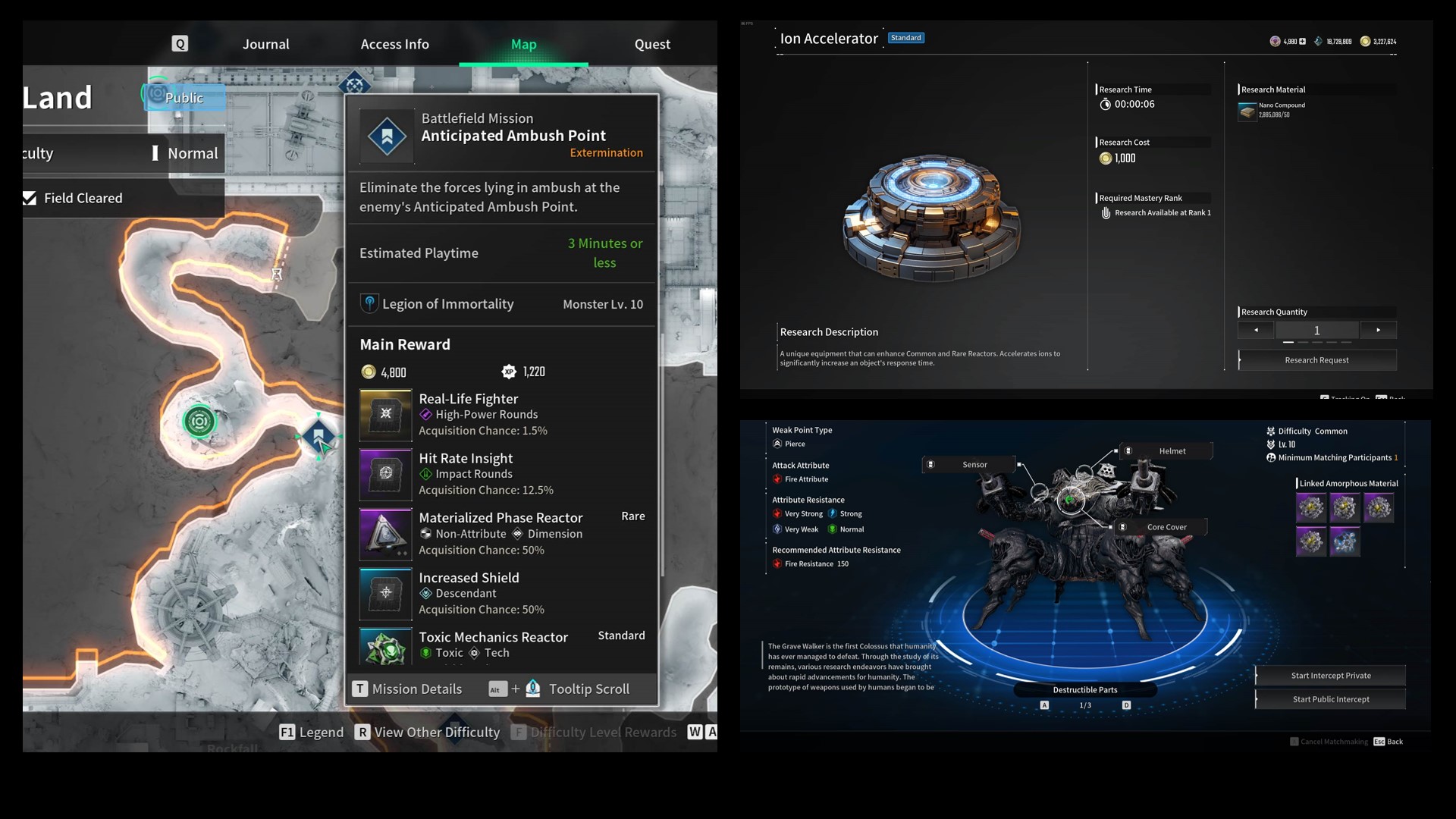
Task: Switch to the Journal tab
Action: pyautogui.click(x=265, y=43)
